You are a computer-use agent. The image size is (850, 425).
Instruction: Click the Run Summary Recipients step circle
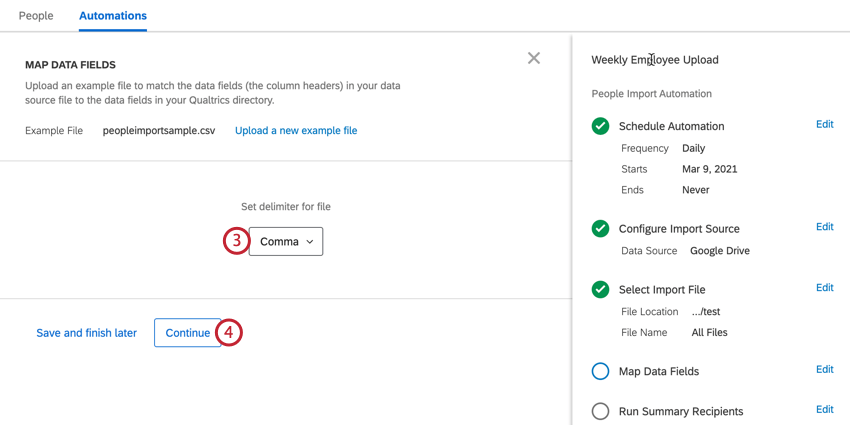point(600,411)
